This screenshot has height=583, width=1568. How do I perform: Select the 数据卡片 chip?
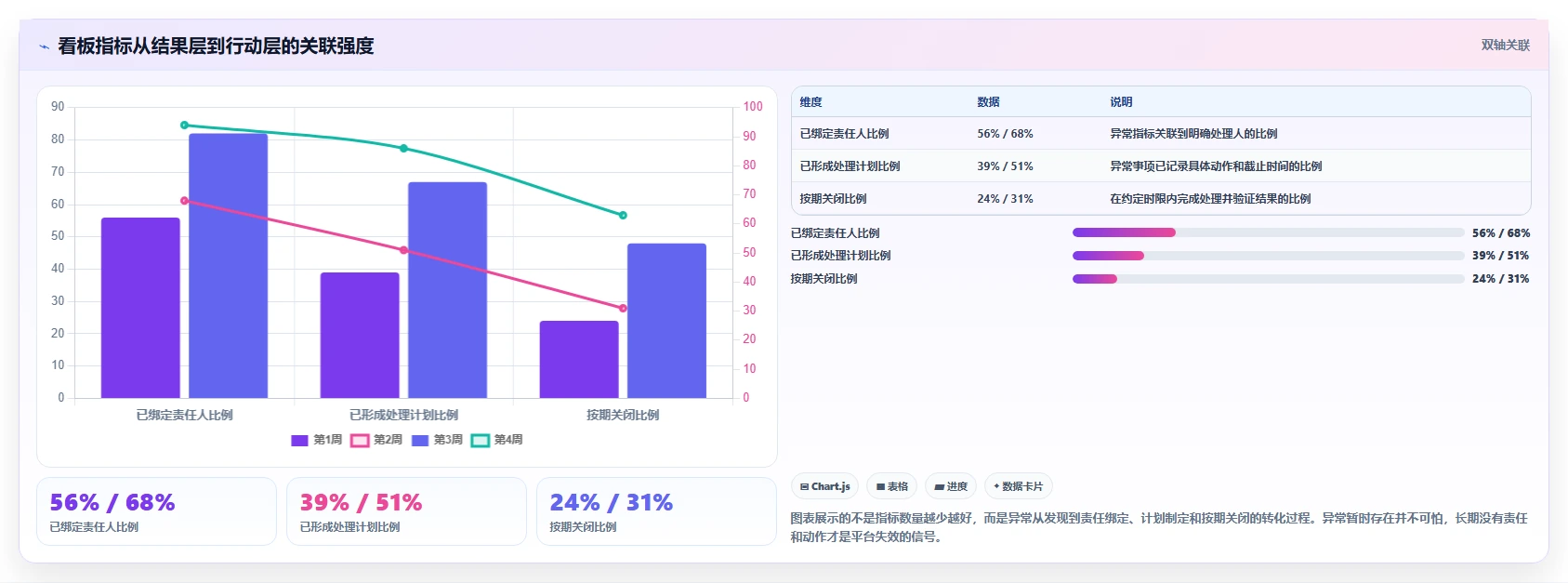pos(1018,486)
